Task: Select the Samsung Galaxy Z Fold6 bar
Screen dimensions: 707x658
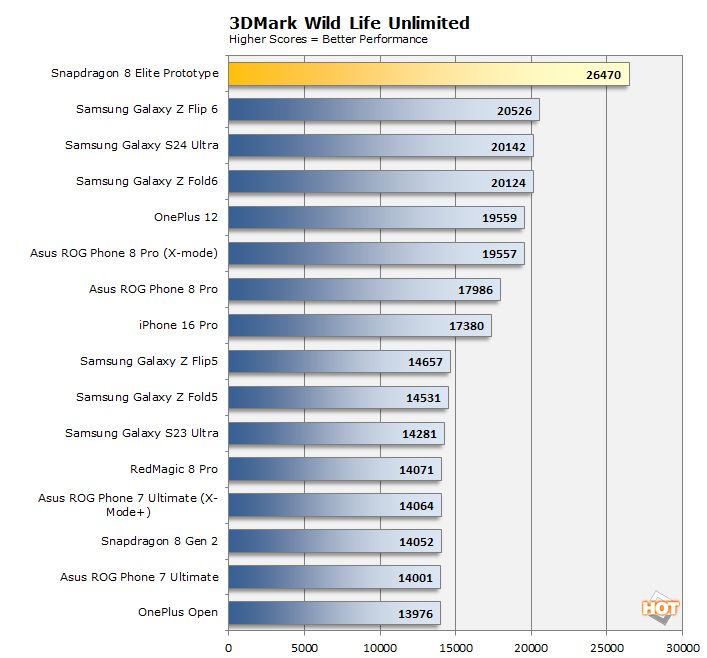Action: 380,182
